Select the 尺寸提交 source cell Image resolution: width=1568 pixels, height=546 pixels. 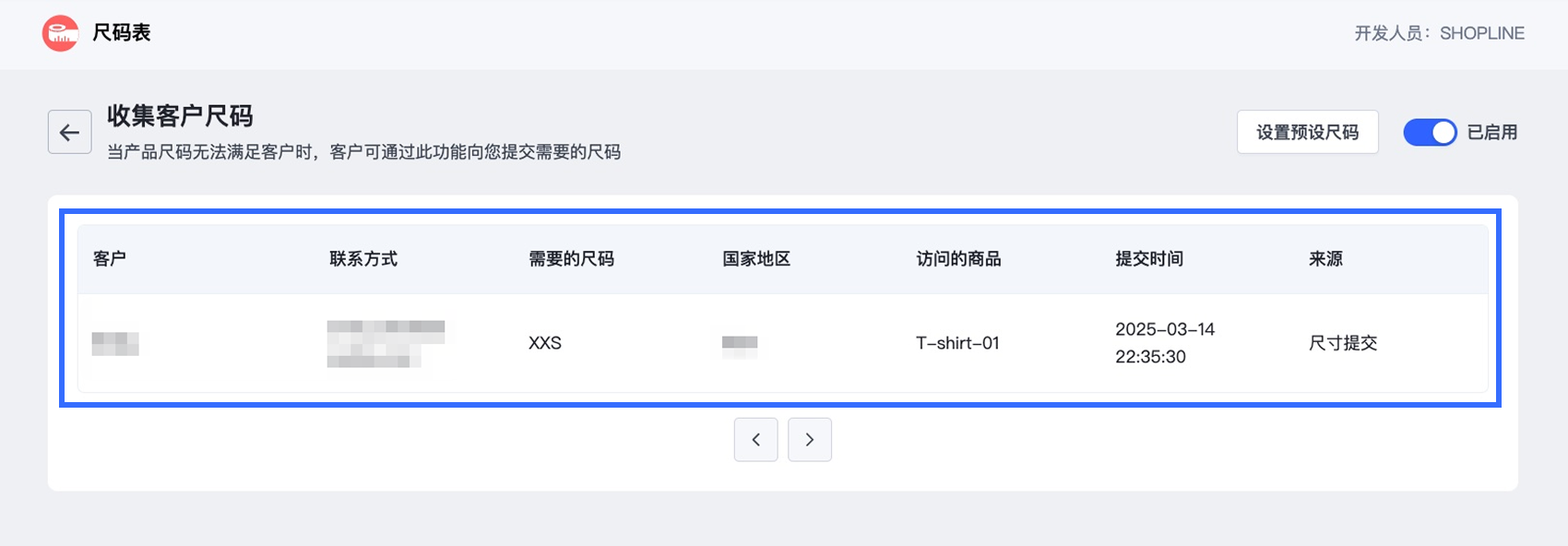[1343, 343]
